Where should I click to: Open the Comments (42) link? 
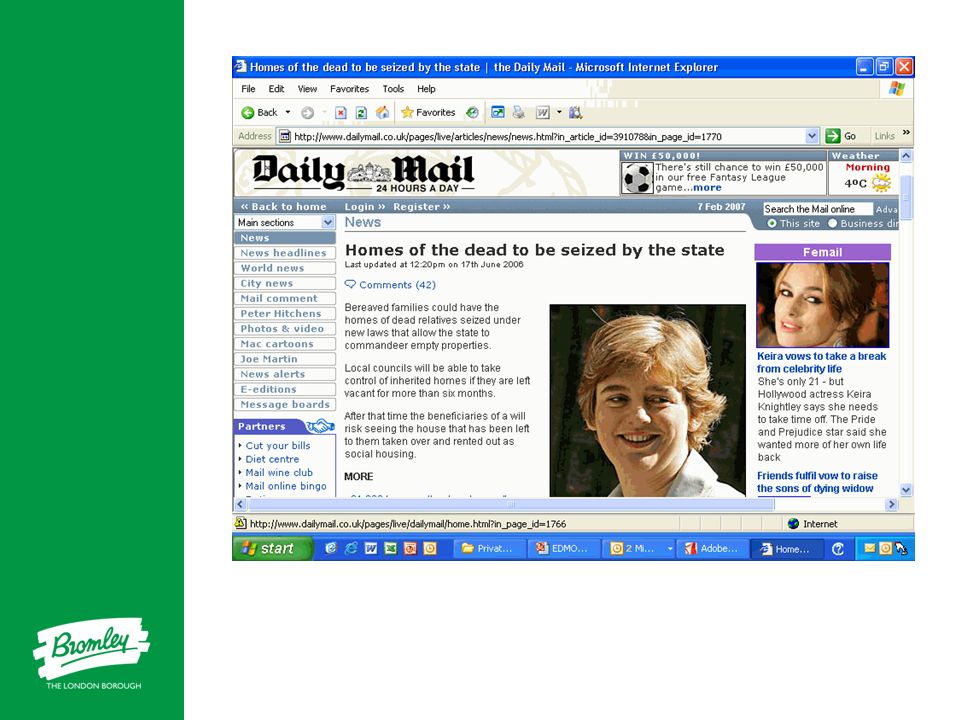(x=397, y=285)
